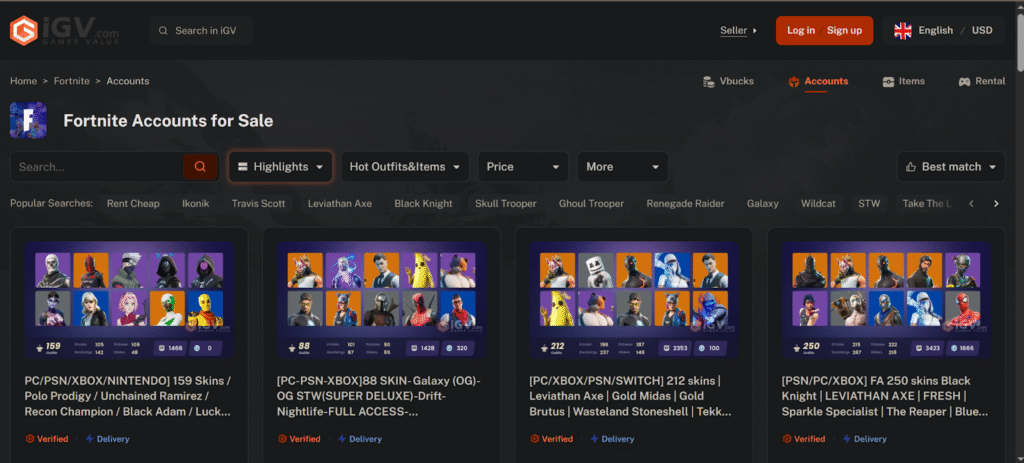Click the orange search magnifier button

pos(200,167)
